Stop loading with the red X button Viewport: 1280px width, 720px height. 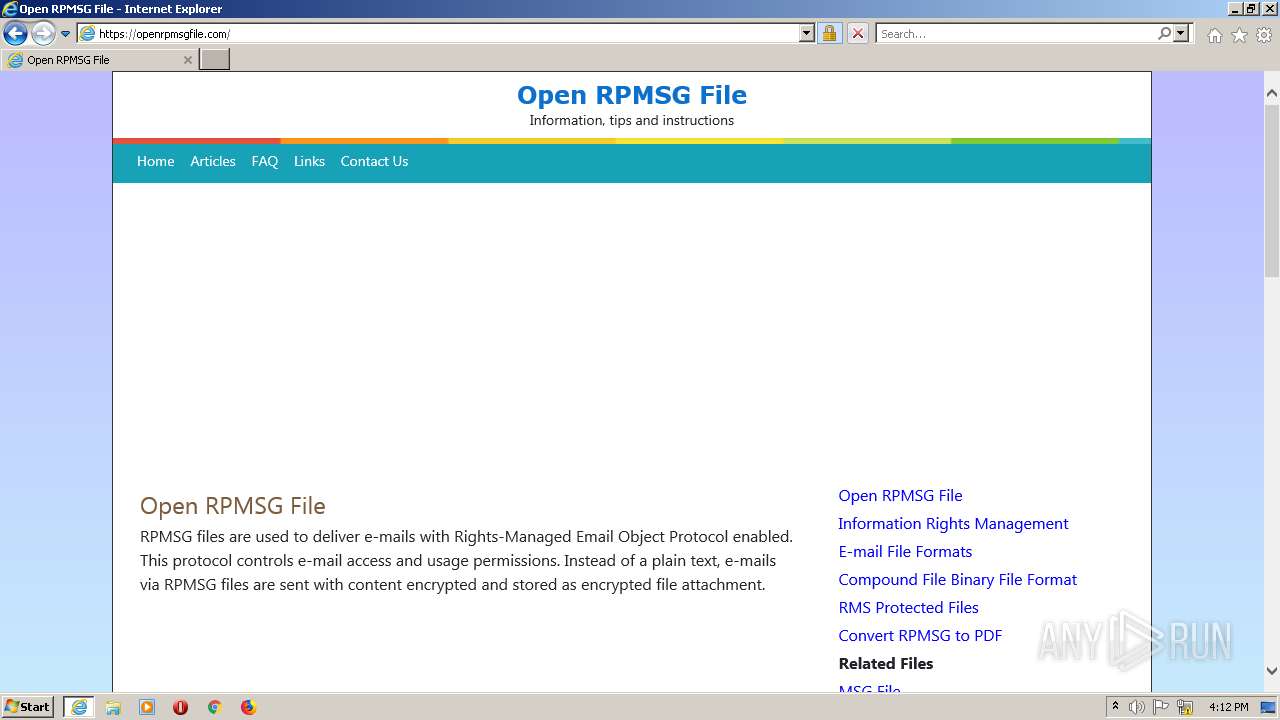pos(858,33)
